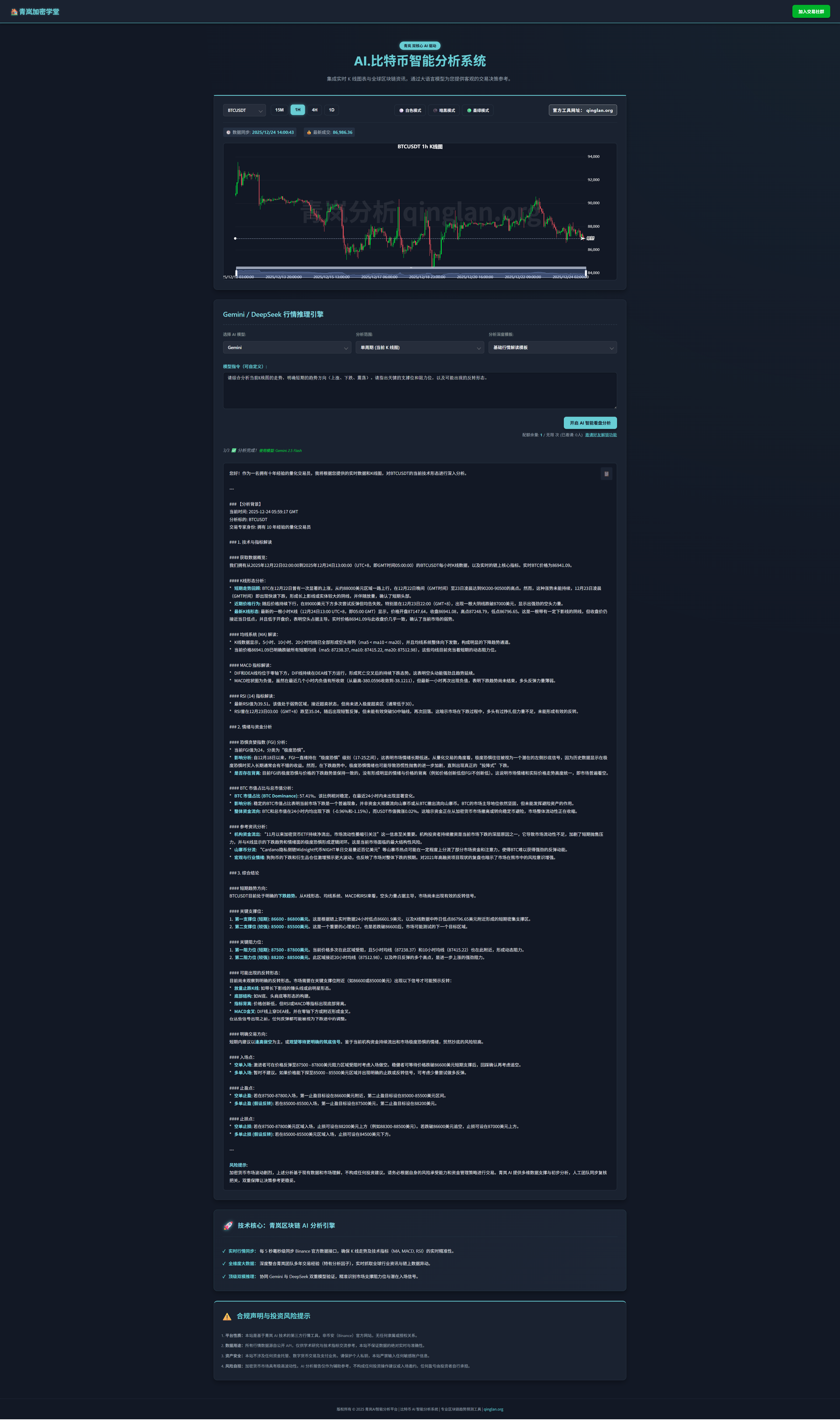Click the clipboard copy icon on analysis report

click(x=606, y=474)
